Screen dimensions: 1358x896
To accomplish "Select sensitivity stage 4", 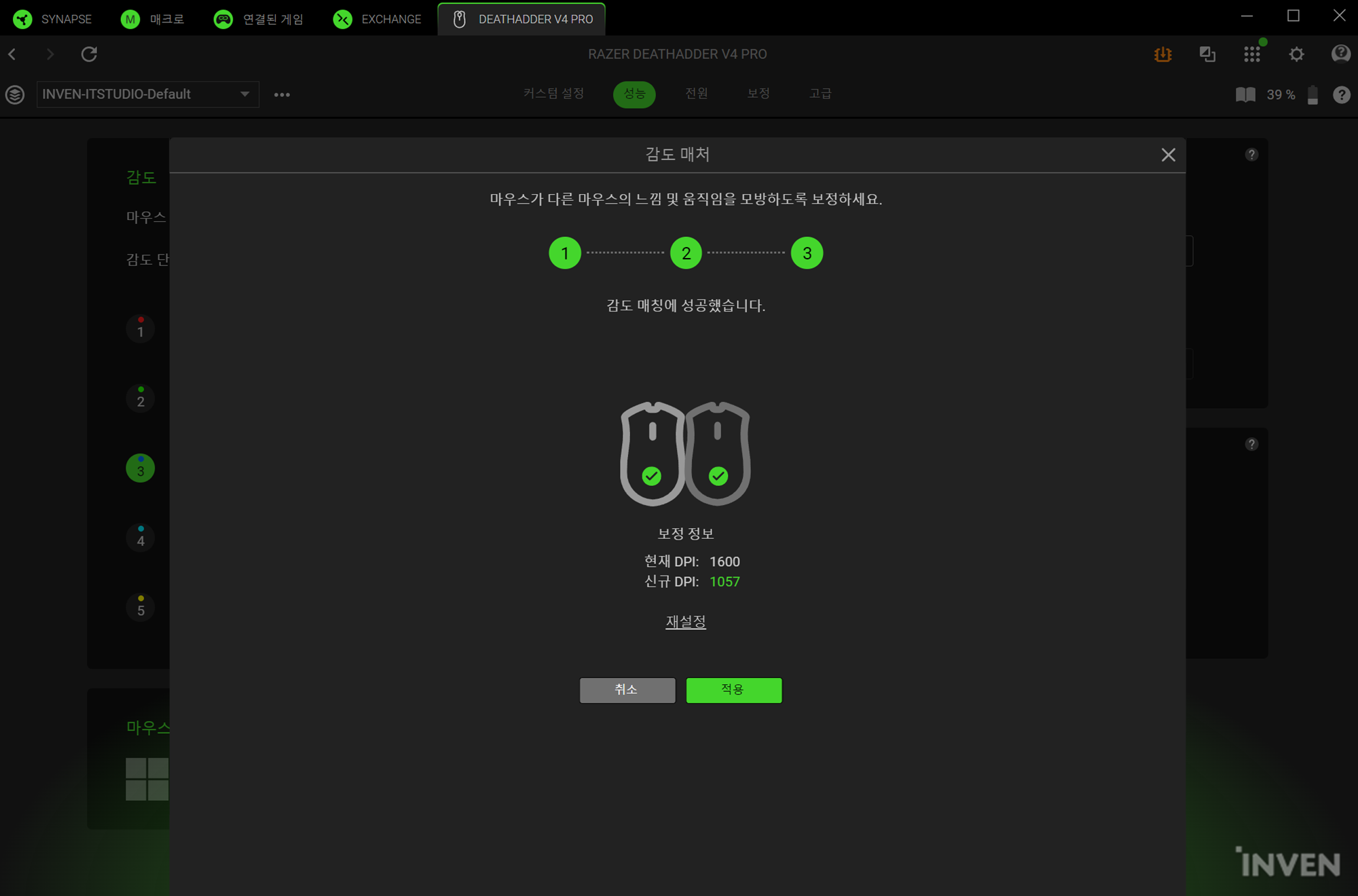I will [141, 538].
